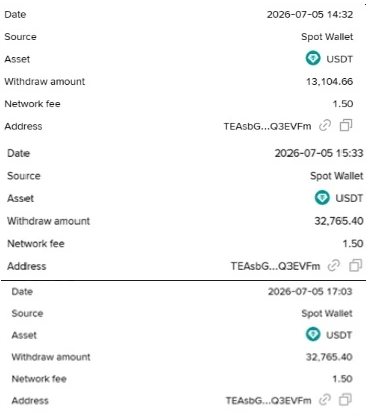Click date 2026-07-05 15:33
The image size is (370, 420).
coord(319,153)
